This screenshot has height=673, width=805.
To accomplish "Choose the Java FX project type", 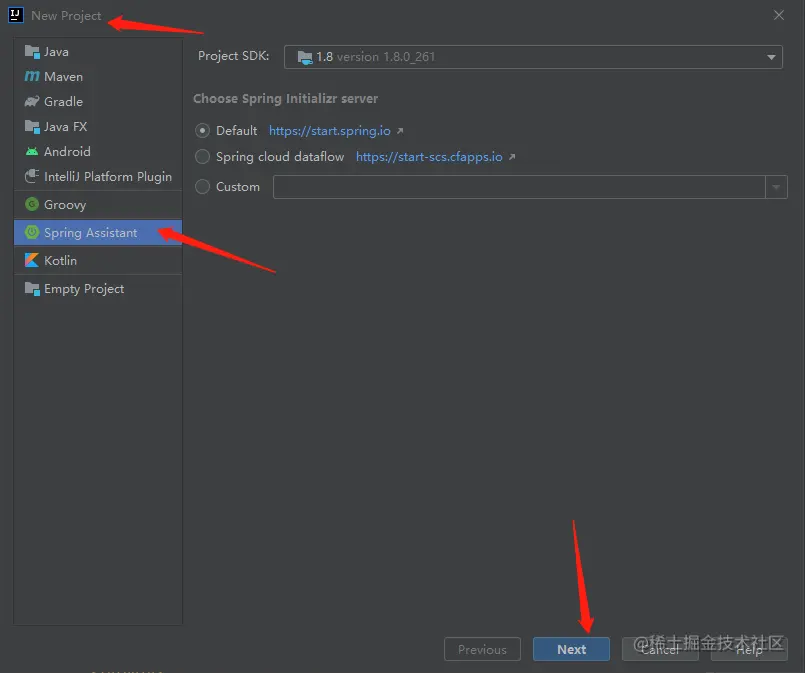I will pos(98,127).
